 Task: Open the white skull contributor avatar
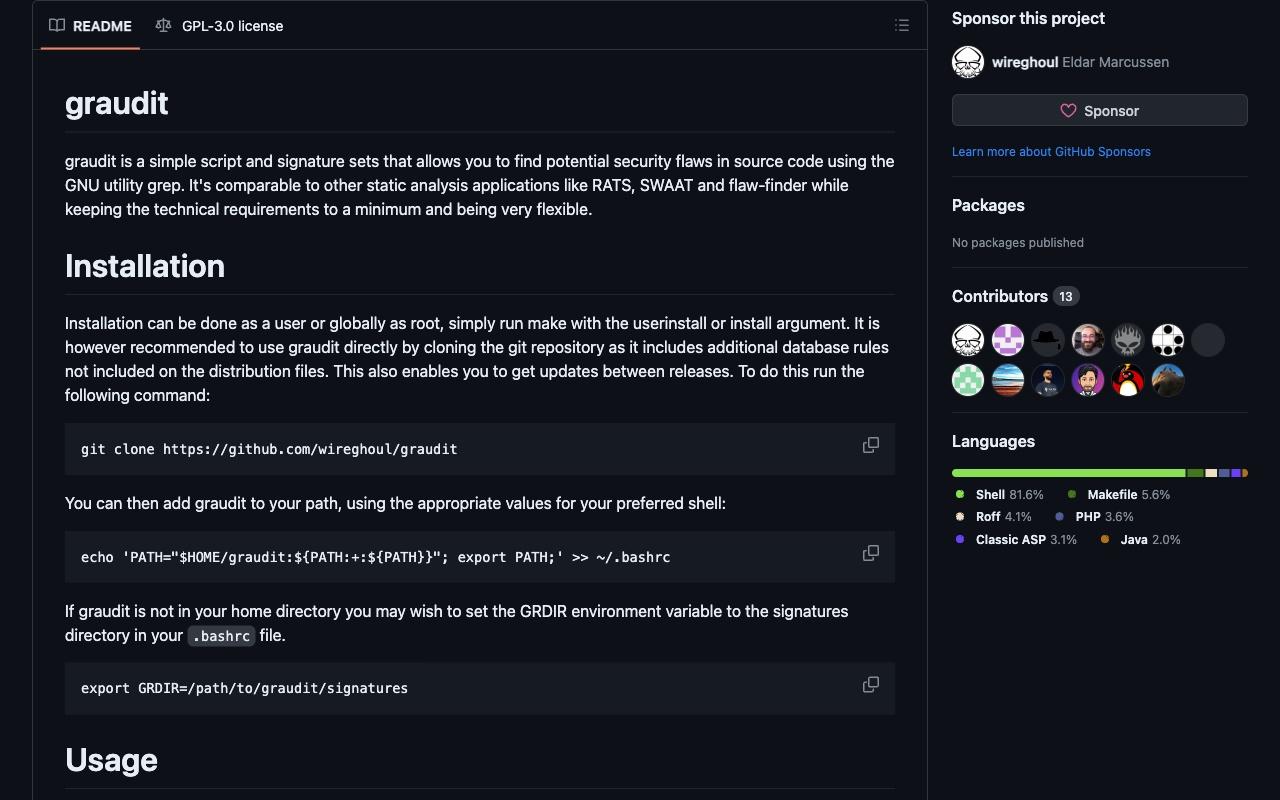[968, 340]
